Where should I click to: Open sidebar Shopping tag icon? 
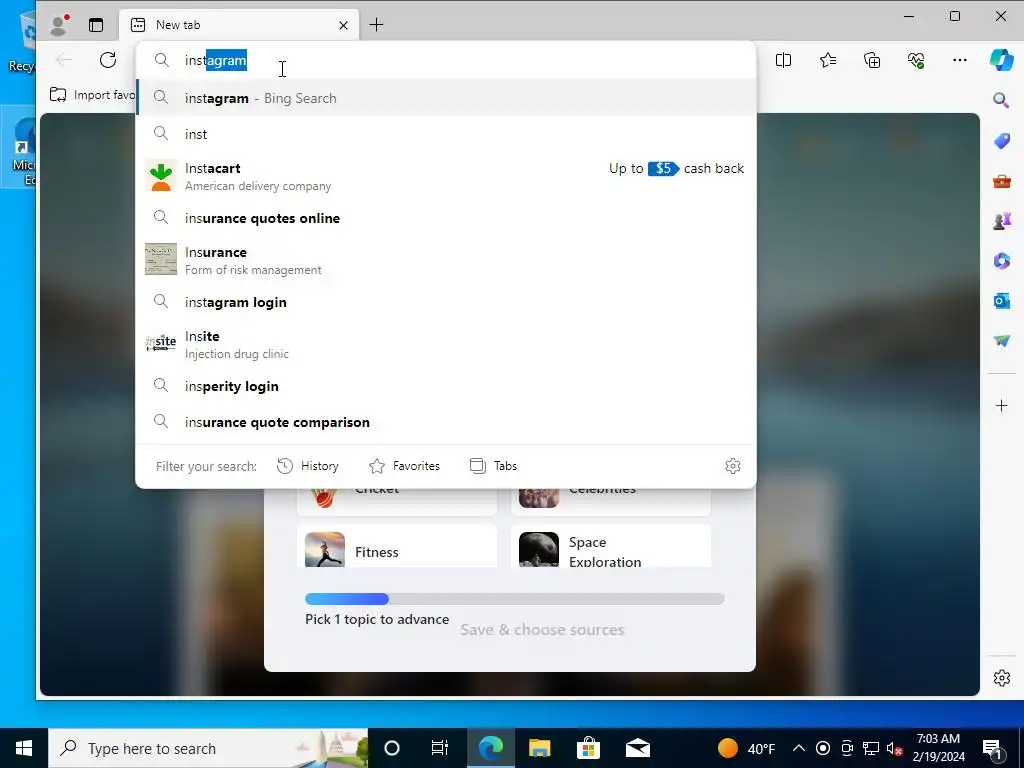tap(1001, 140)
